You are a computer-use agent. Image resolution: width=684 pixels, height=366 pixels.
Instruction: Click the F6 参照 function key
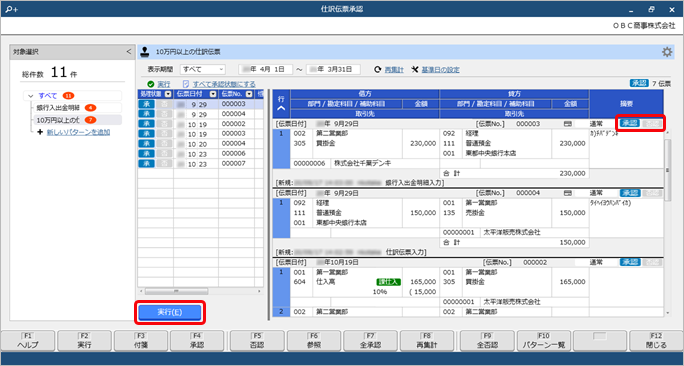tap(314, 341)
